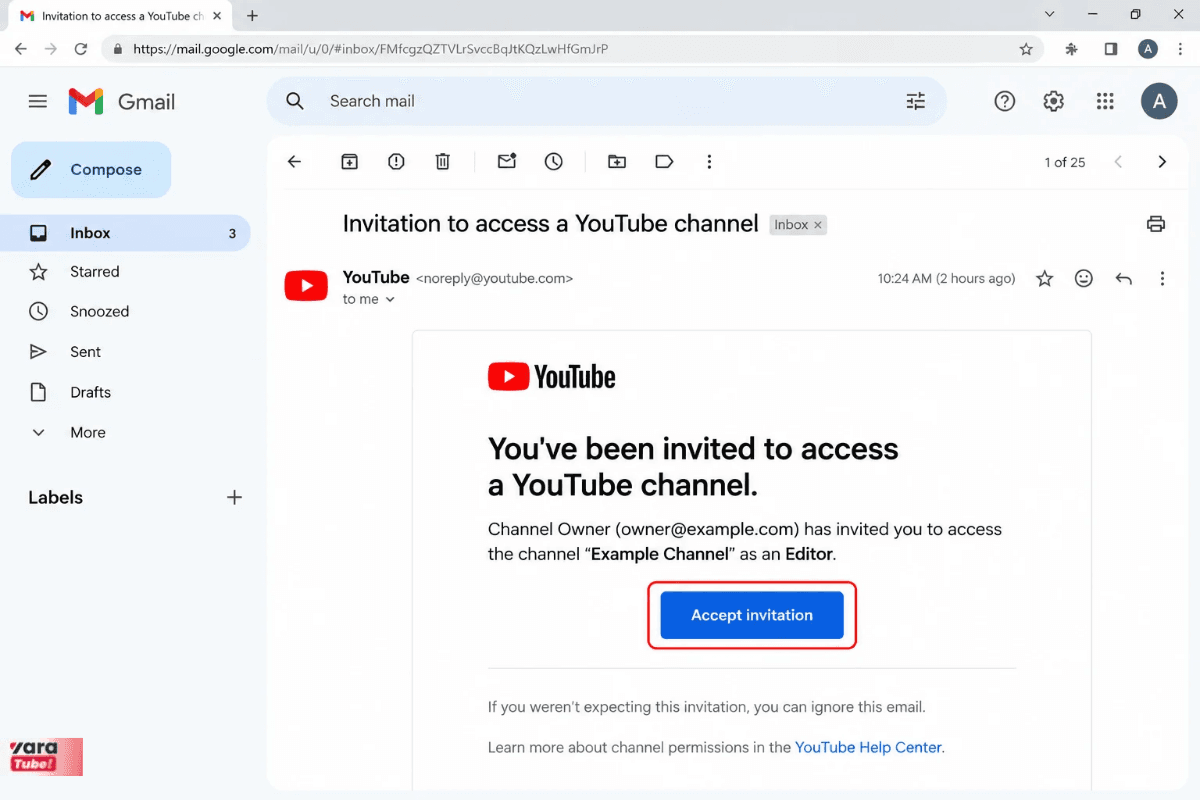The image size is (1200, 800).
Task: Go to the next email with the right chevron
Action: point(1162,162)
